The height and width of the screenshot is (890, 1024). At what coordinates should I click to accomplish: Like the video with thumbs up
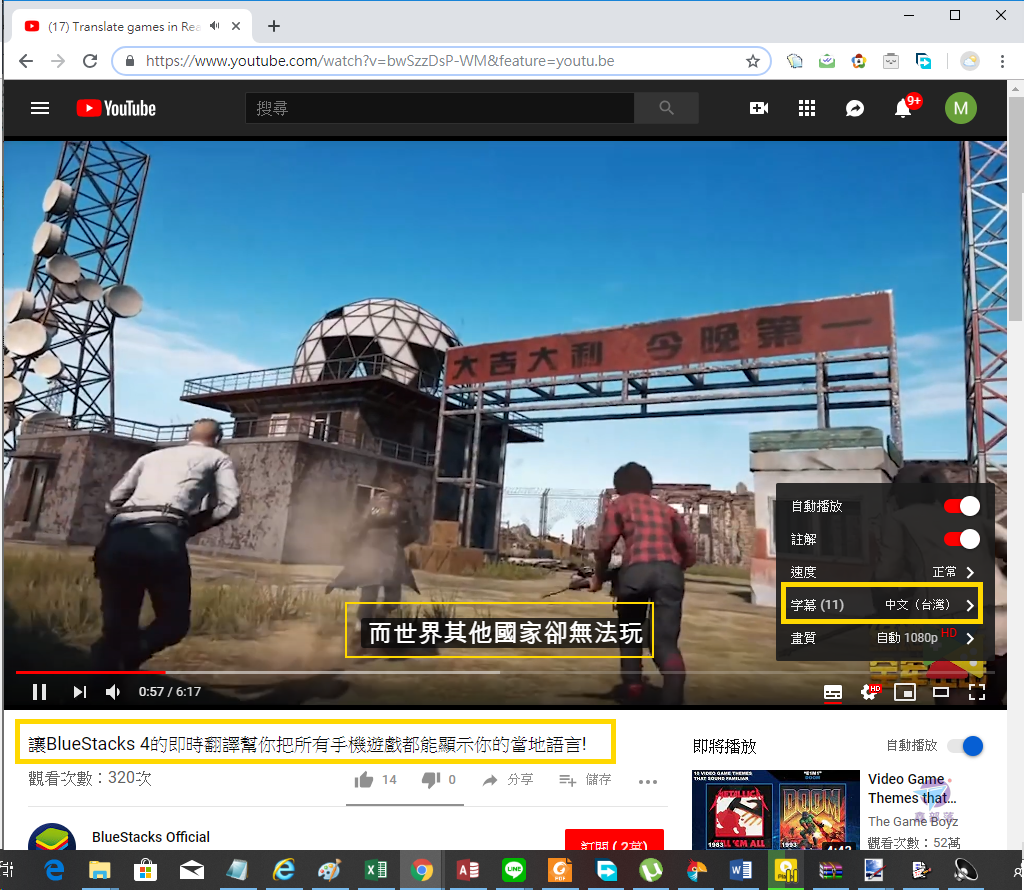tap(364, 780)
